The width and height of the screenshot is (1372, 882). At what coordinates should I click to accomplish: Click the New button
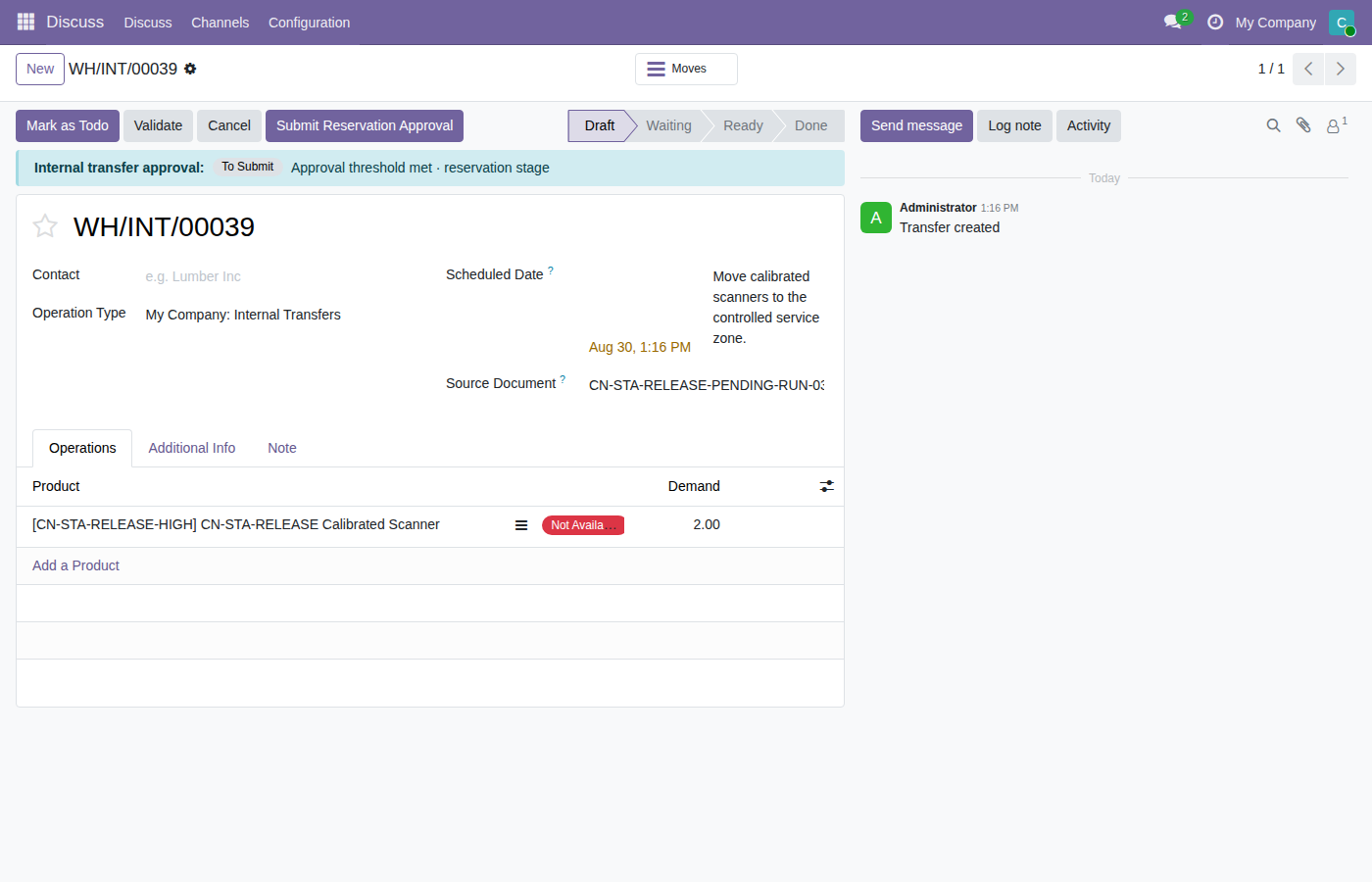40,69
